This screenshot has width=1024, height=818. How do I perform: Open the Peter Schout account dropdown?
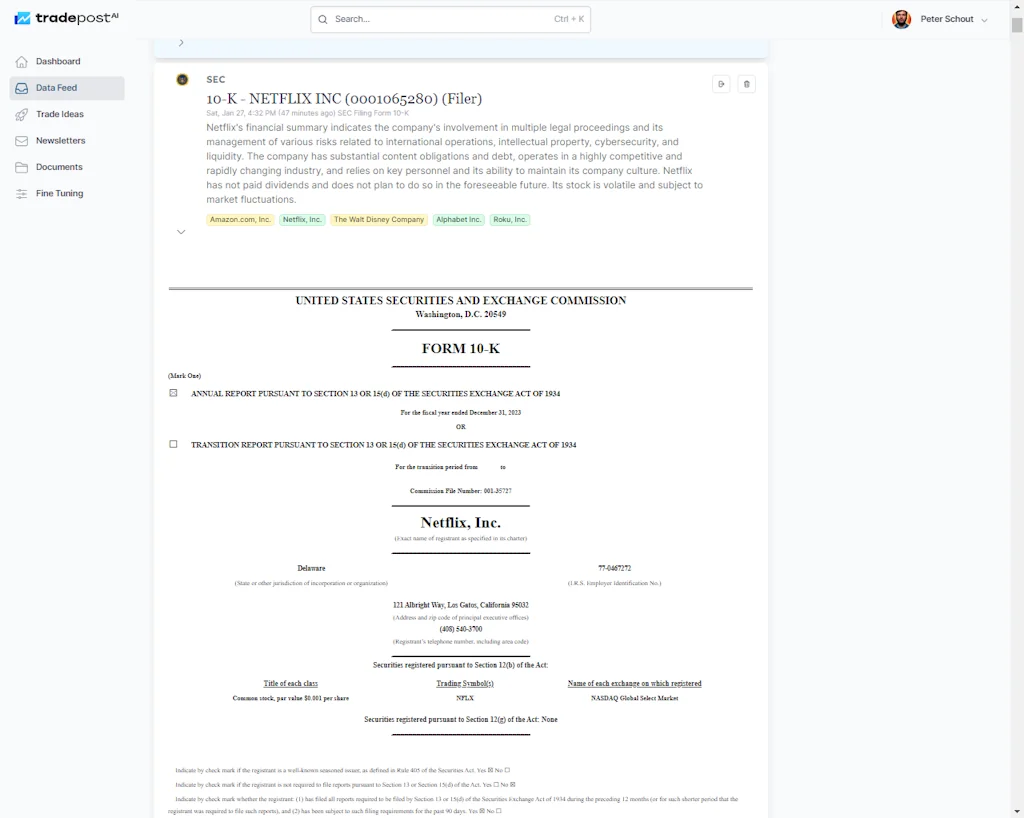coord(941,18)
